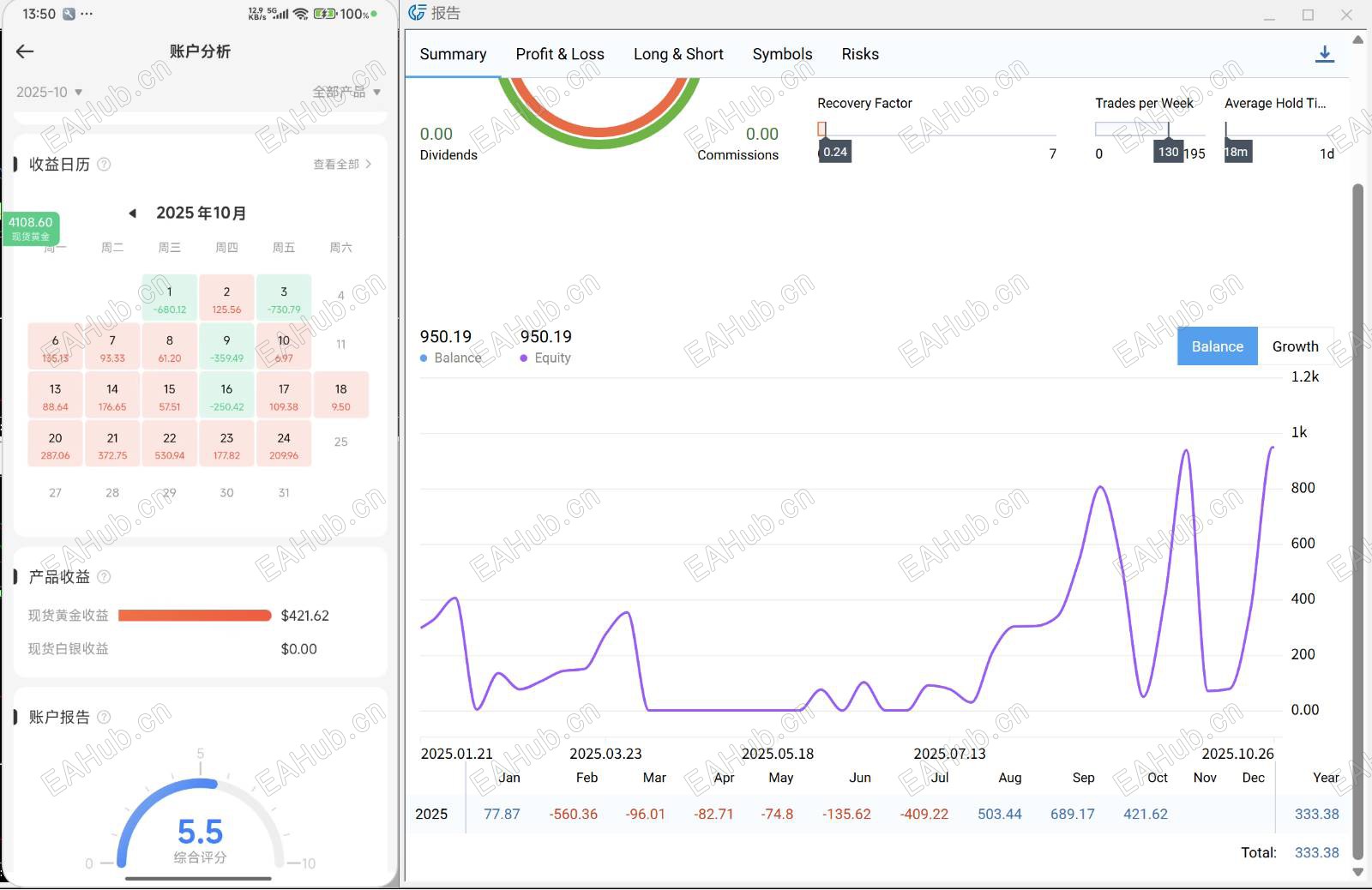Switch to the Profit & Loss tab
The image size is (1372, 890).
click(560, 54)
